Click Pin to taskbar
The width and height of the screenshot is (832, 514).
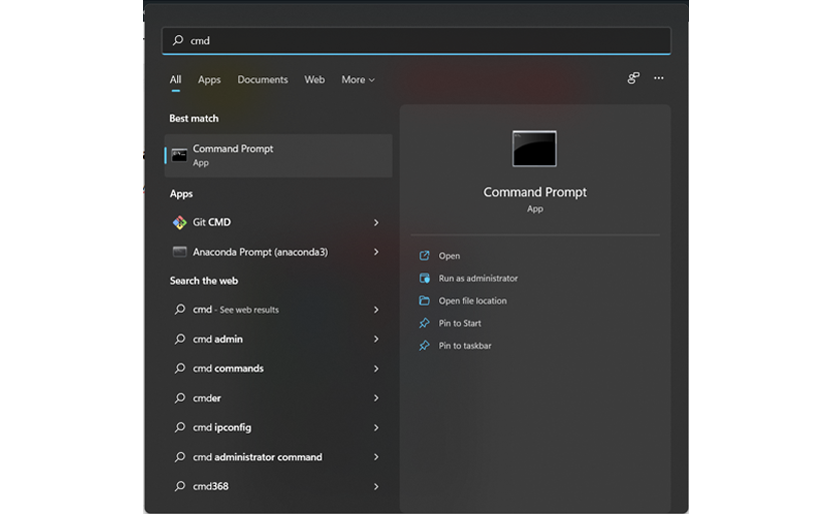465,346
